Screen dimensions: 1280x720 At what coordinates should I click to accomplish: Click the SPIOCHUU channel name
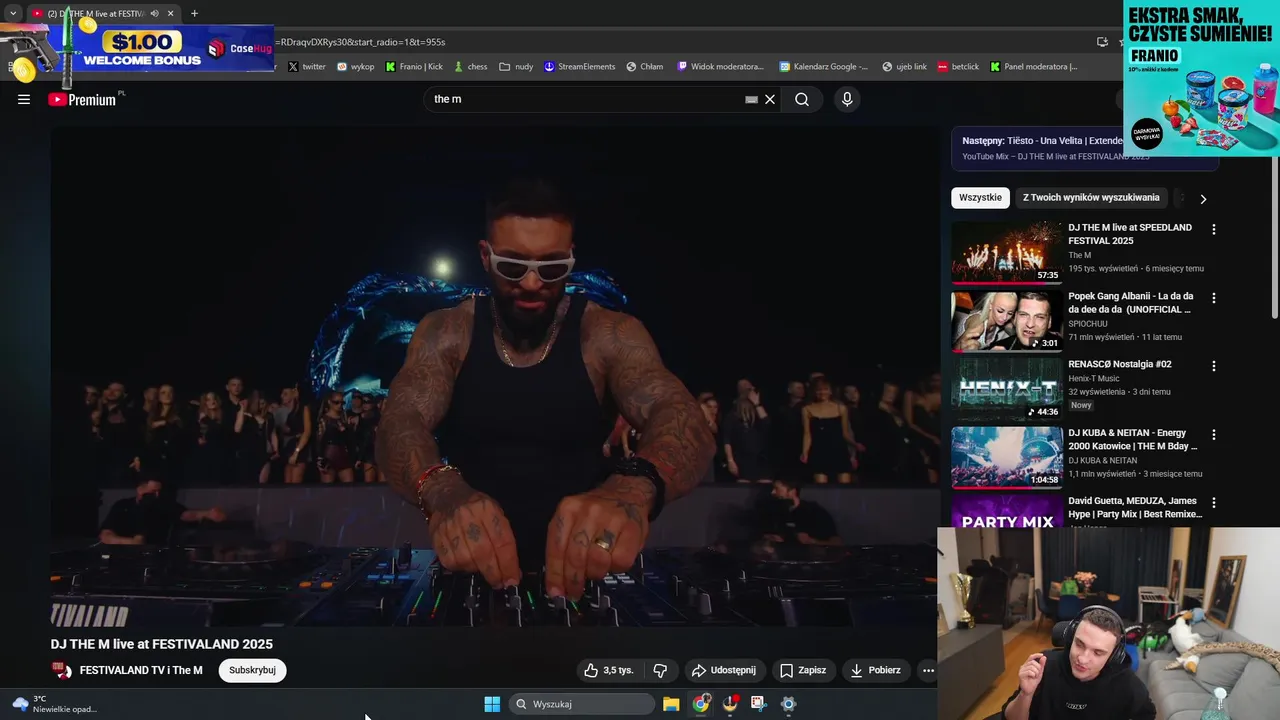coord(1087,324)
